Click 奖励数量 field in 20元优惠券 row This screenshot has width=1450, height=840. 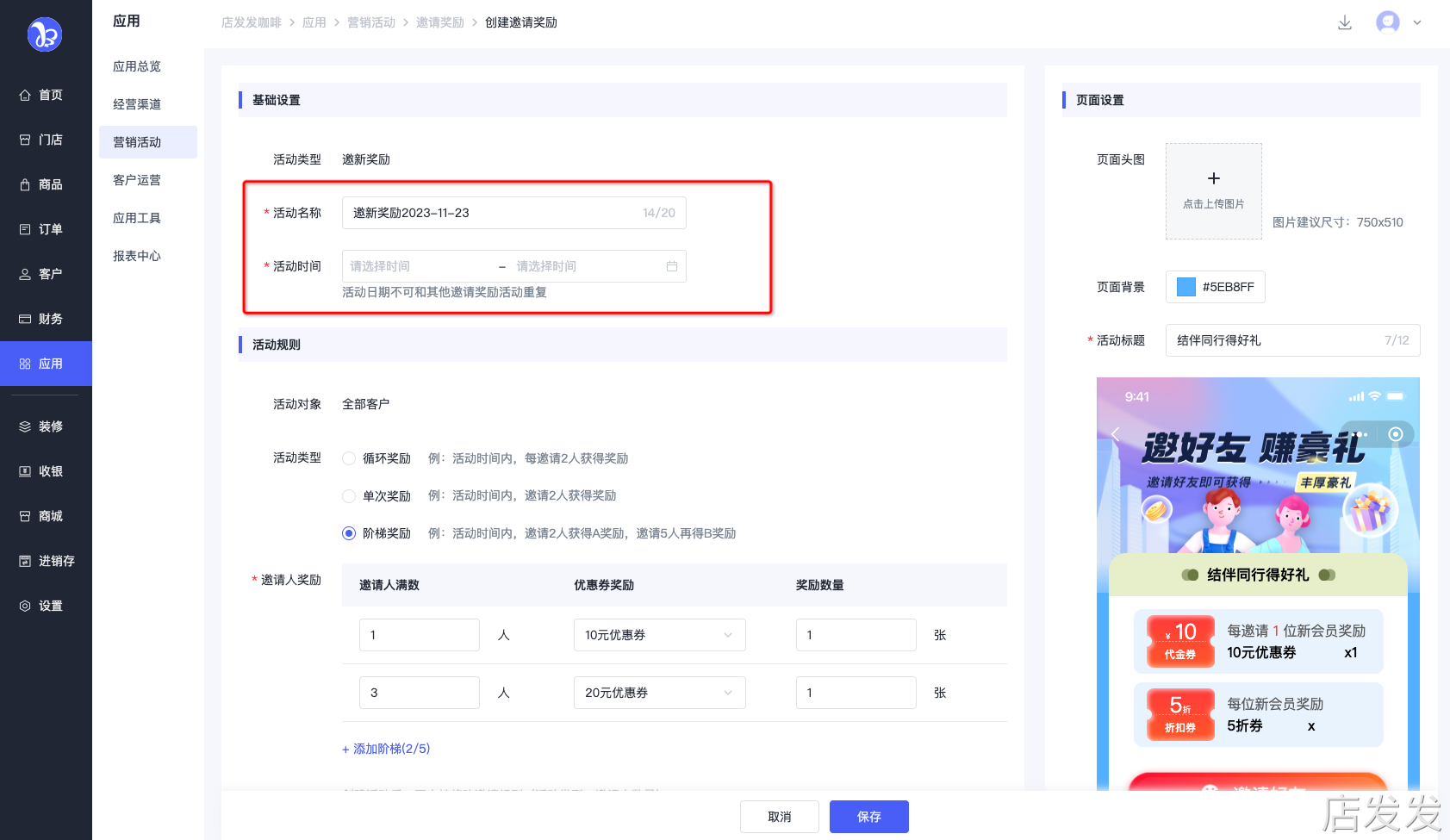tap(856, 693)
